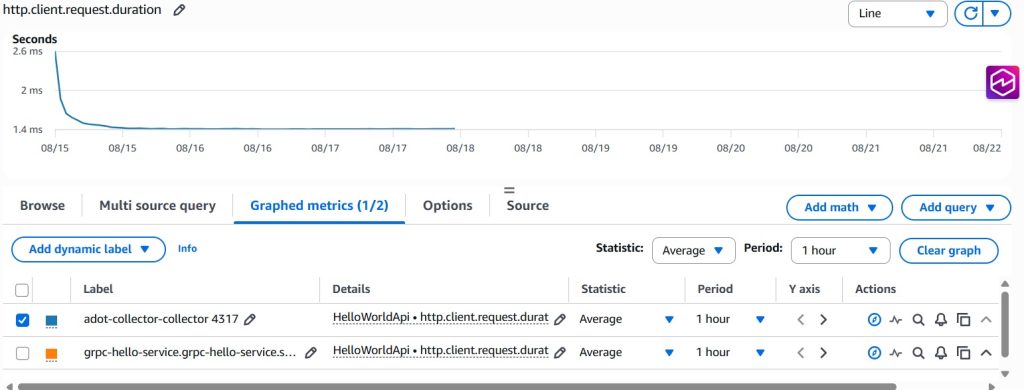
Task: Move grpc-hello-service row up with chevron
Action: click(986, 353)
